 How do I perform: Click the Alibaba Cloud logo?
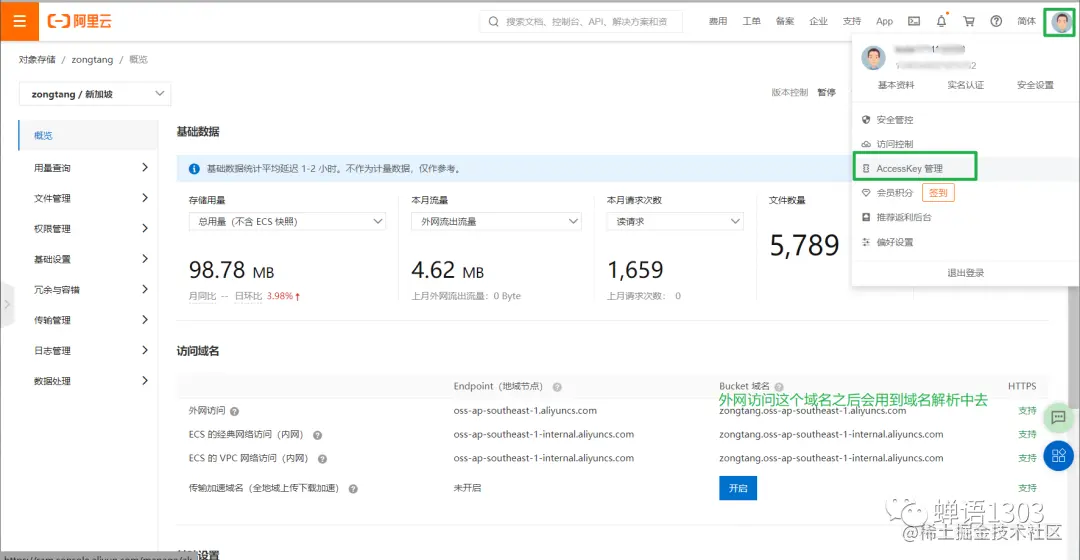coord(79,21)
